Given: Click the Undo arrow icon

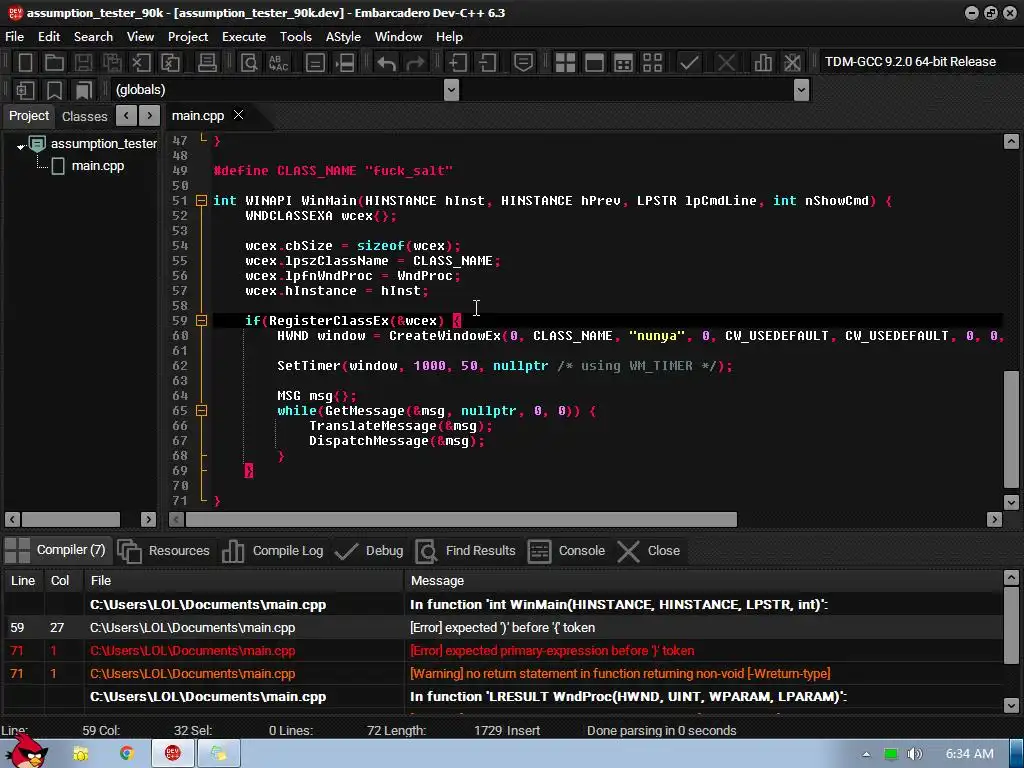Looking at the screenshot, I should coord(386,63).
